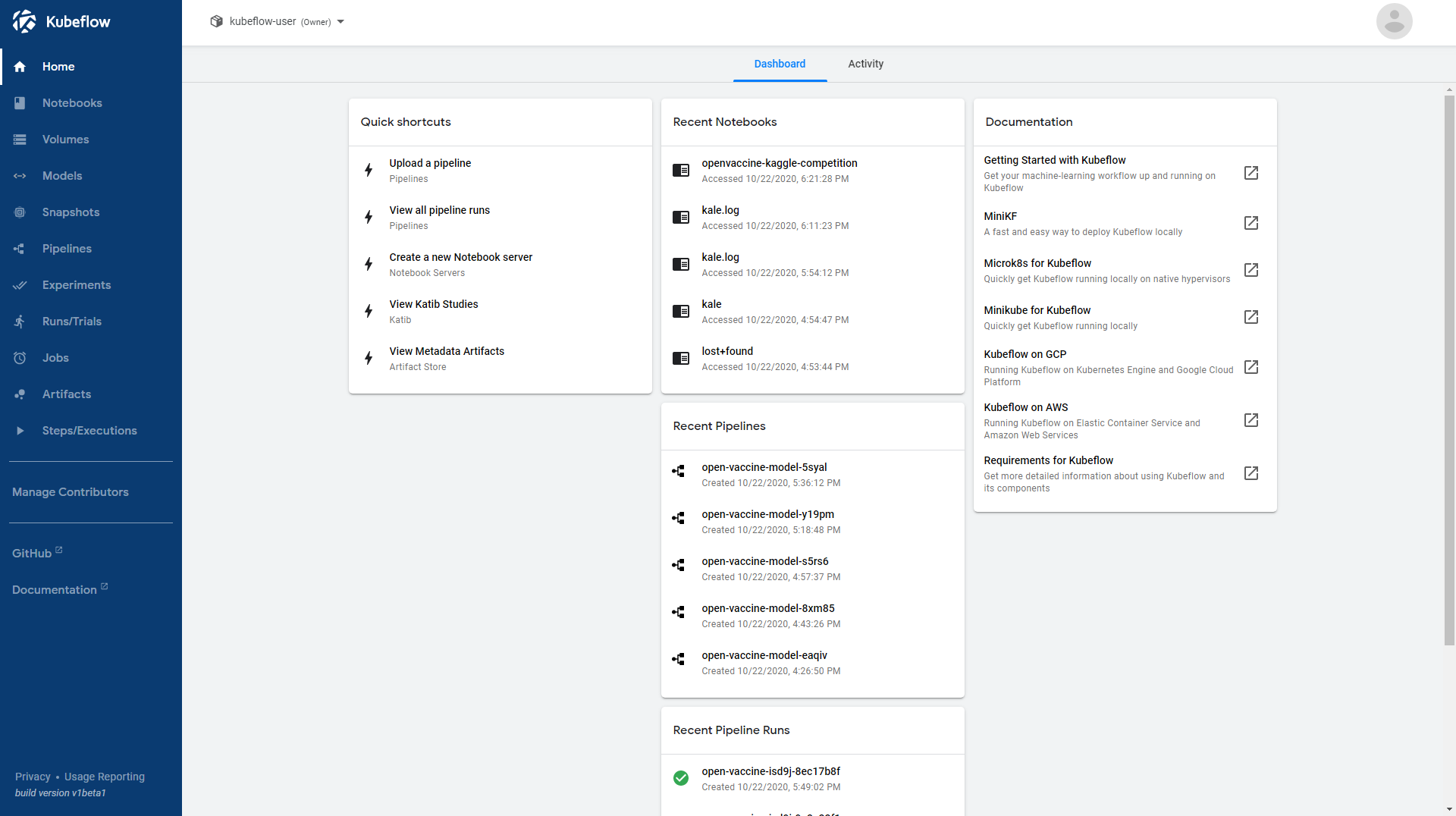Switch to the Dashboard tab
The width and height of the screenshot is (1456, 816).
(780, 64)
